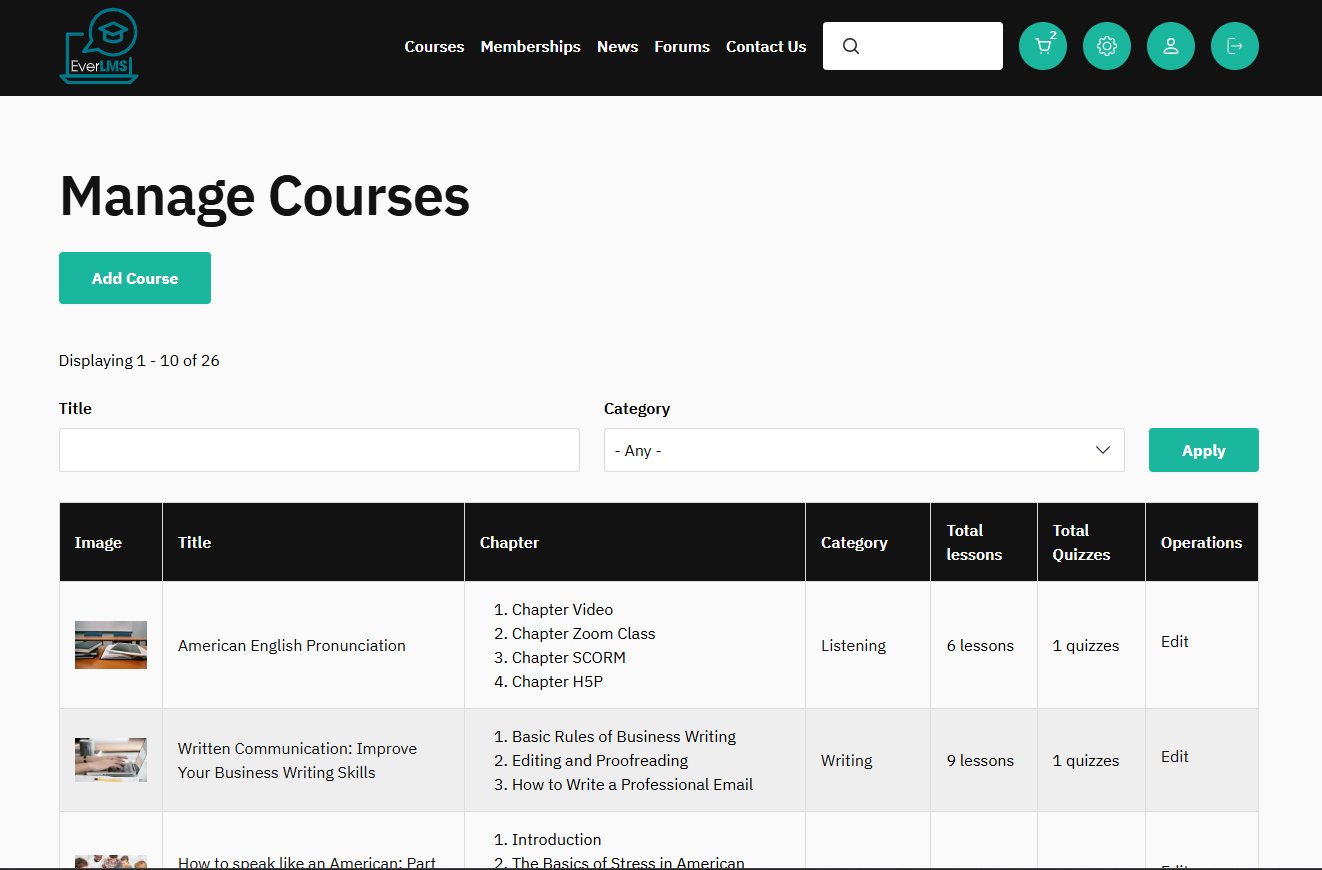Visit the Forums navigation link
This screenshot has width=1322, height=870.
pyautogui.click(x=682, y=47)
